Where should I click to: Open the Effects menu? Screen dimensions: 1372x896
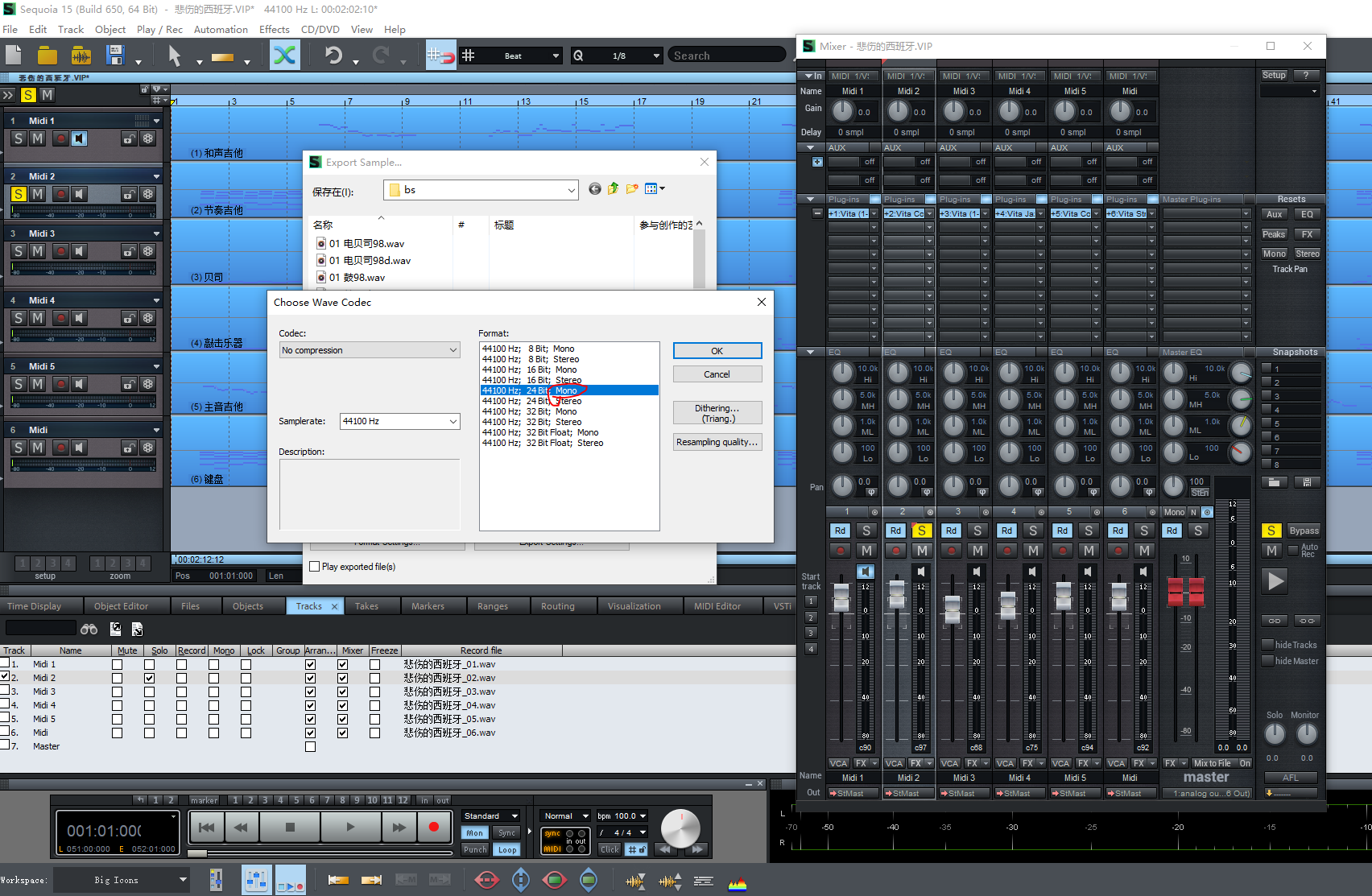[x=274, y=30]
